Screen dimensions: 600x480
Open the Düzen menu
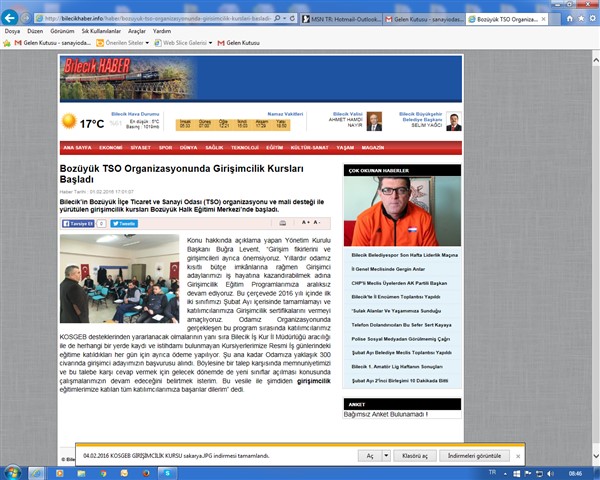(x=35, y=31)
